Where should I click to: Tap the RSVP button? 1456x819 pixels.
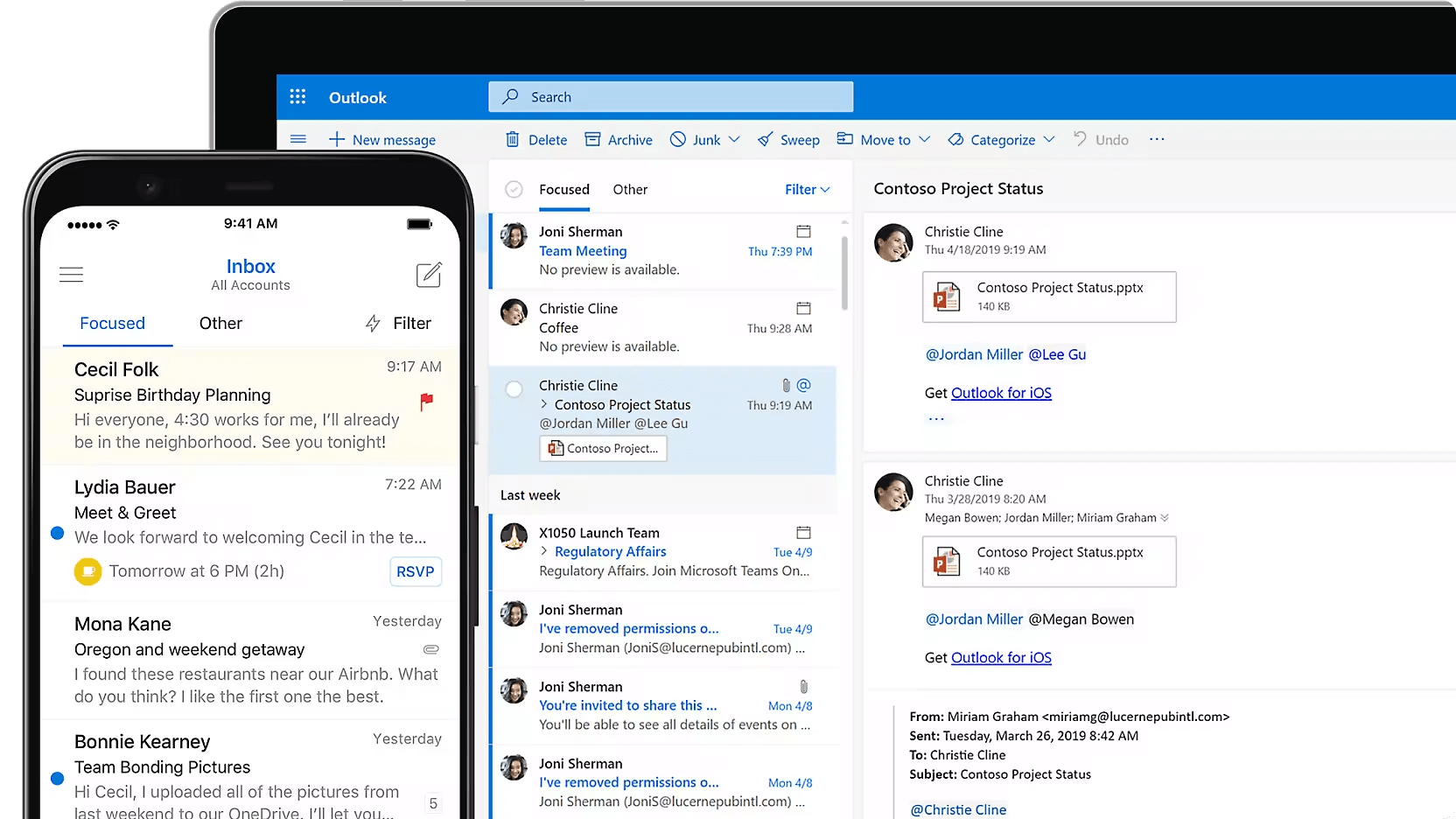(x=415, y=571)
